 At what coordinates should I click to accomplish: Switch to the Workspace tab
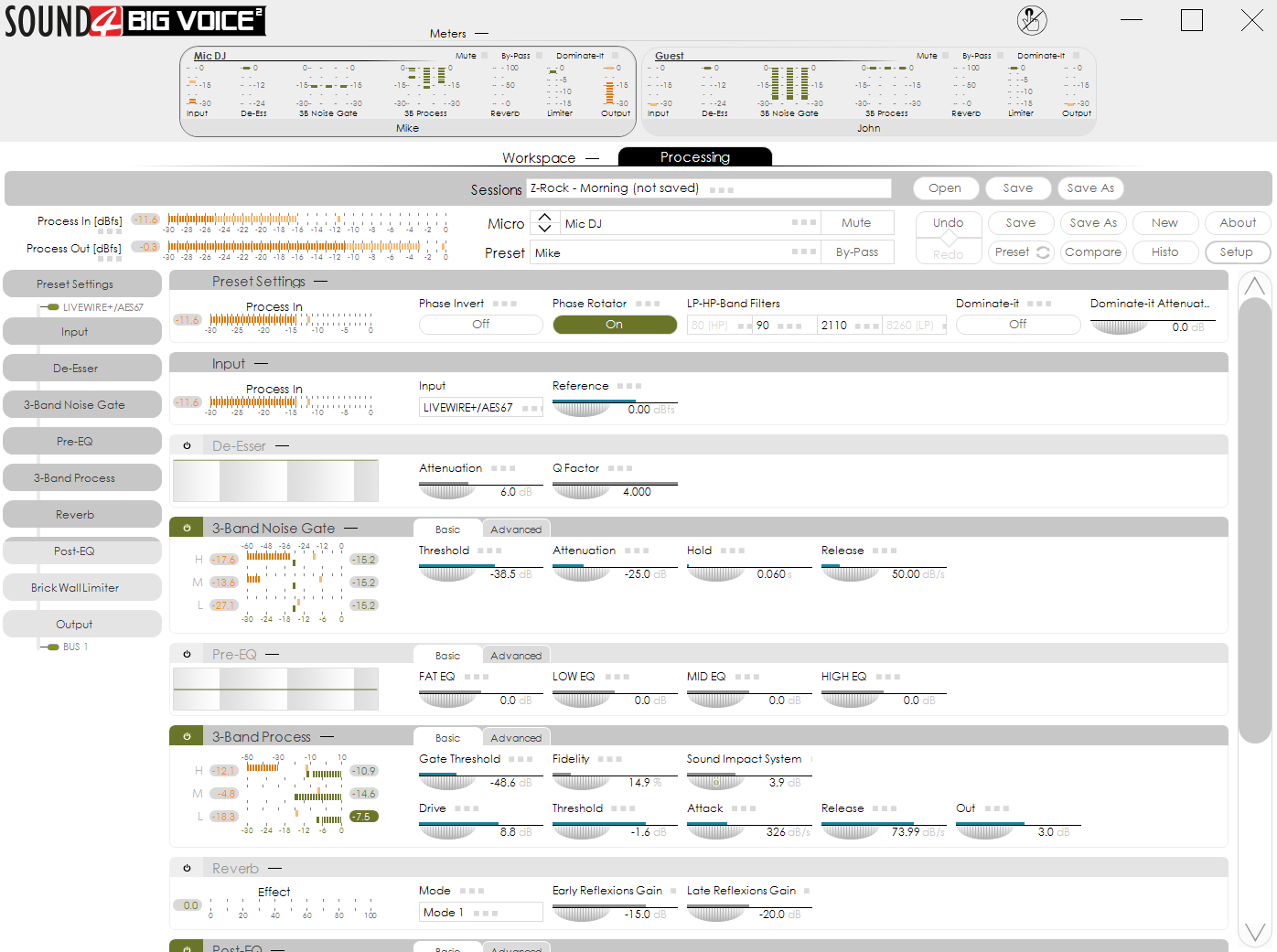pos(539,157)
